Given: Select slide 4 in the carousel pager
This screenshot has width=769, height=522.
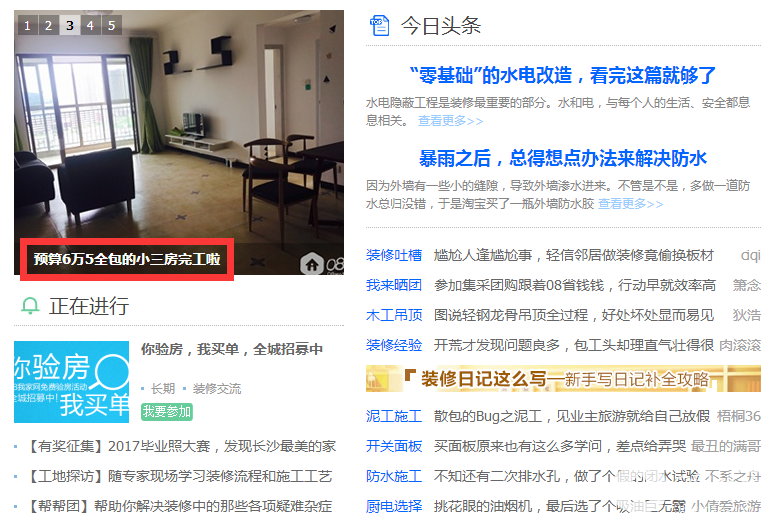Looking at the screenshot, I should pyautogui.click(x=90, y=25).
